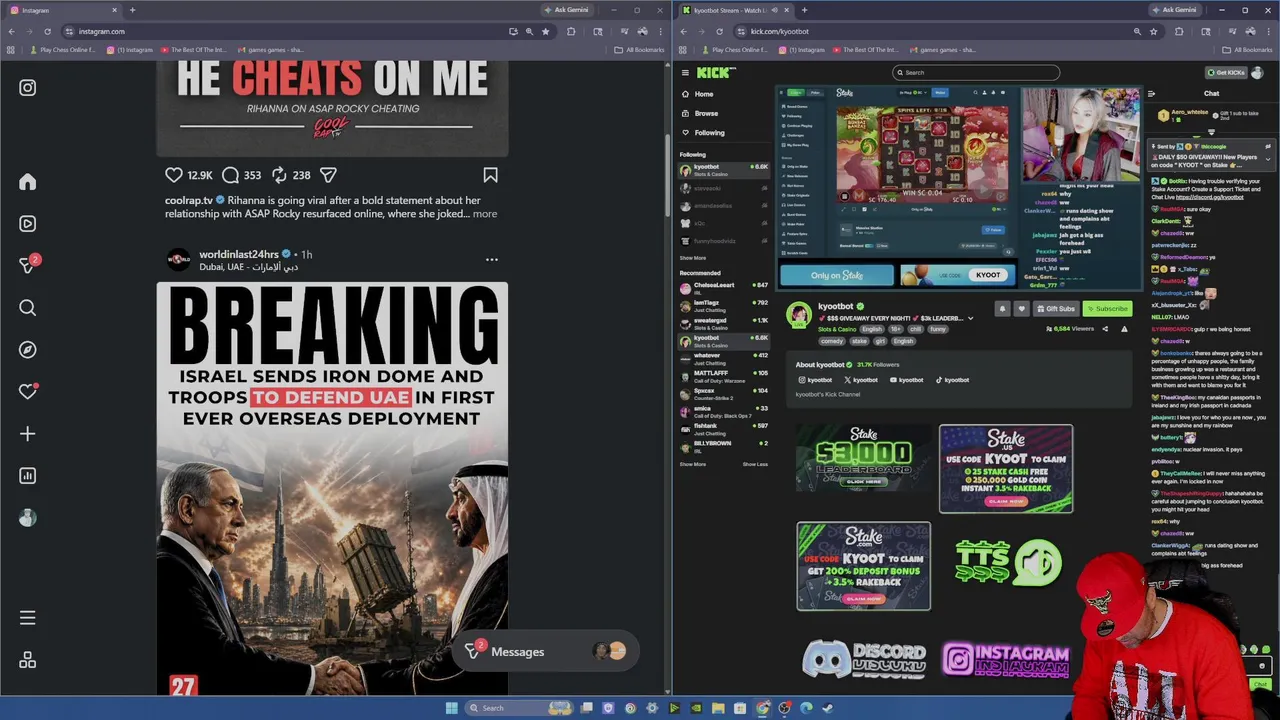Viewport: 1280px width, 720px height.
Task: Open Instagram home from sidebar house icon
Action: (x=28, y=182)
